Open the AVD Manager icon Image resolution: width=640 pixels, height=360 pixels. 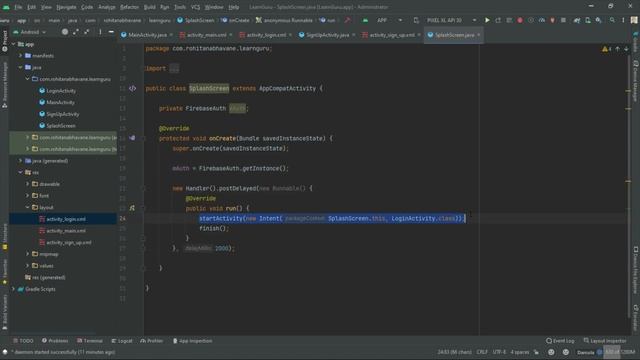coord(588,20)
